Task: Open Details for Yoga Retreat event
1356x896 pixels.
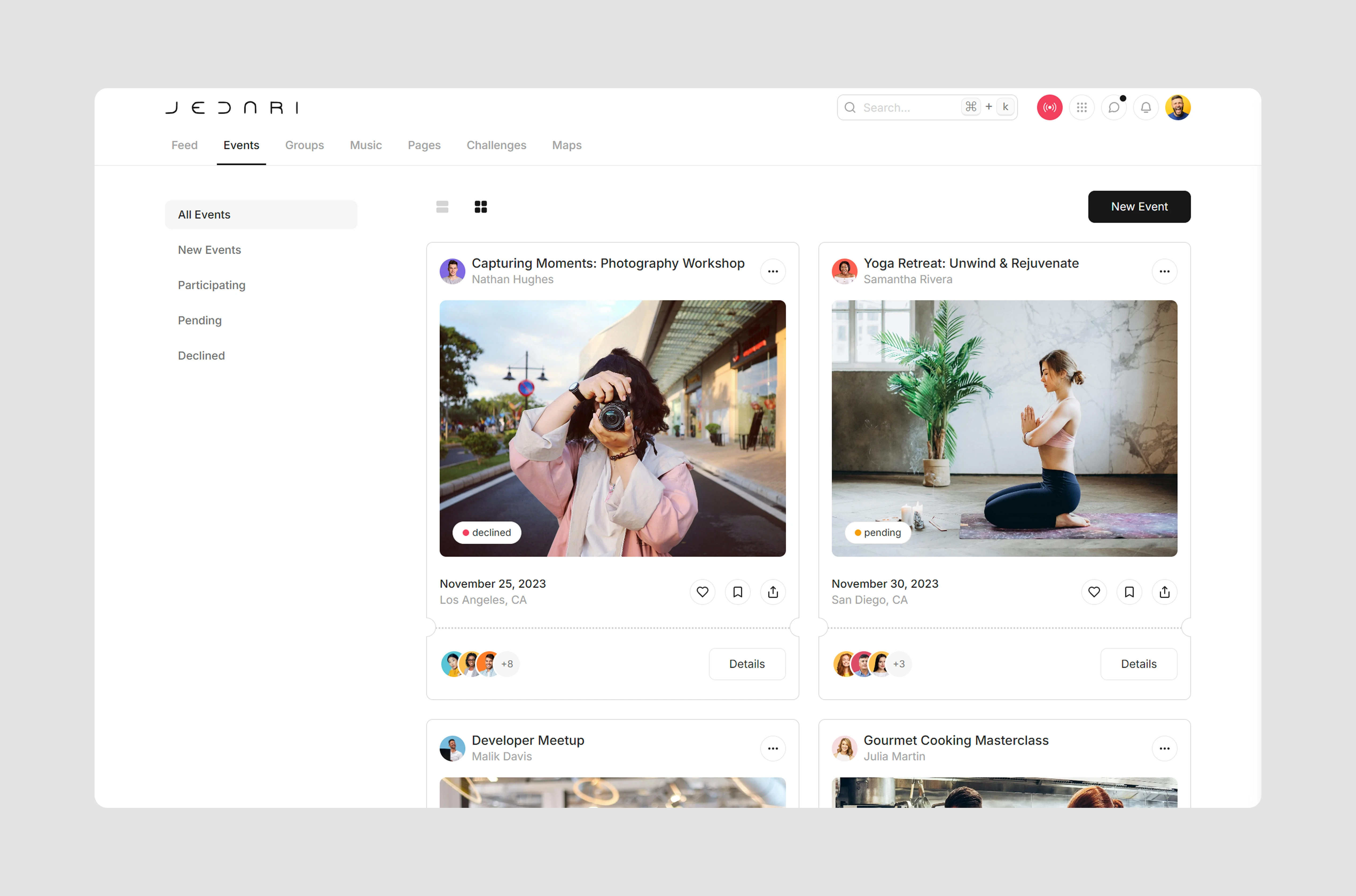Action: 1138,664
